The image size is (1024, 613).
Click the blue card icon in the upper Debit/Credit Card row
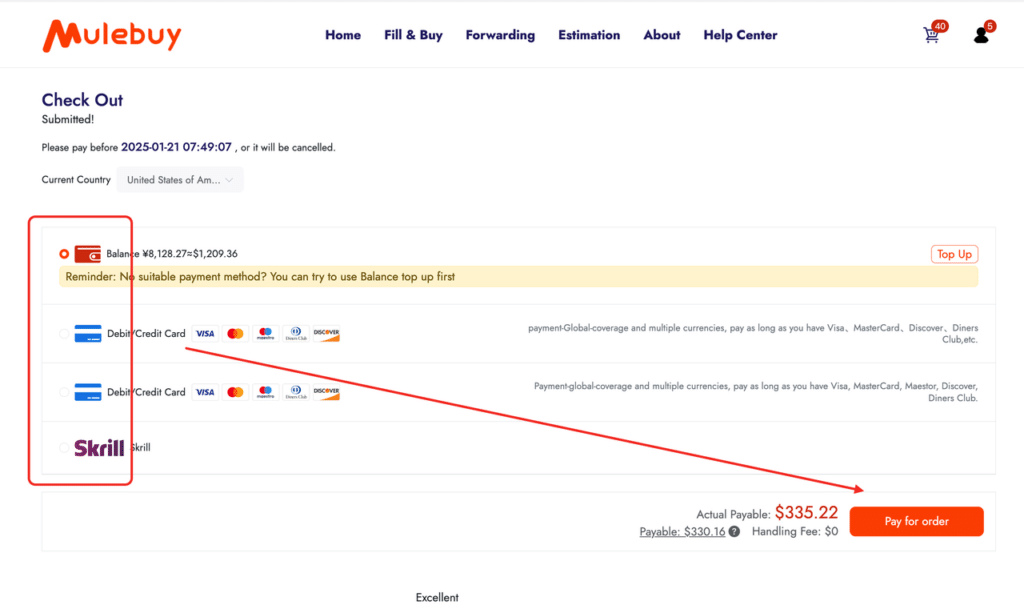(x=88, y=334)
